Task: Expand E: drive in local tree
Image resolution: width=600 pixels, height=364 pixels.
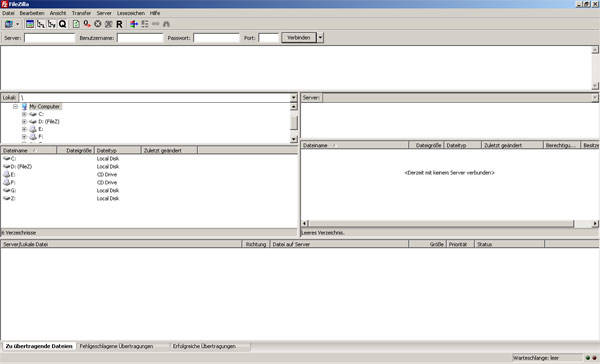Action: pyautogui.click(x=24, y=129)
